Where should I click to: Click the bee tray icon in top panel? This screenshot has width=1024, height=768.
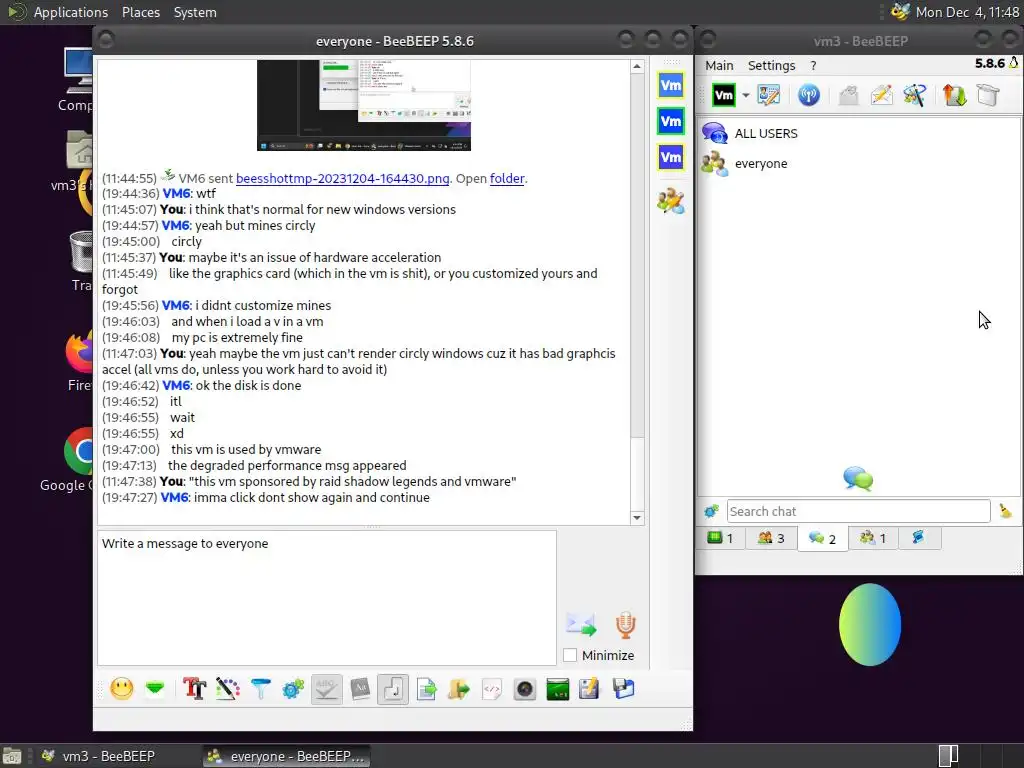click(x=900, y=12)
